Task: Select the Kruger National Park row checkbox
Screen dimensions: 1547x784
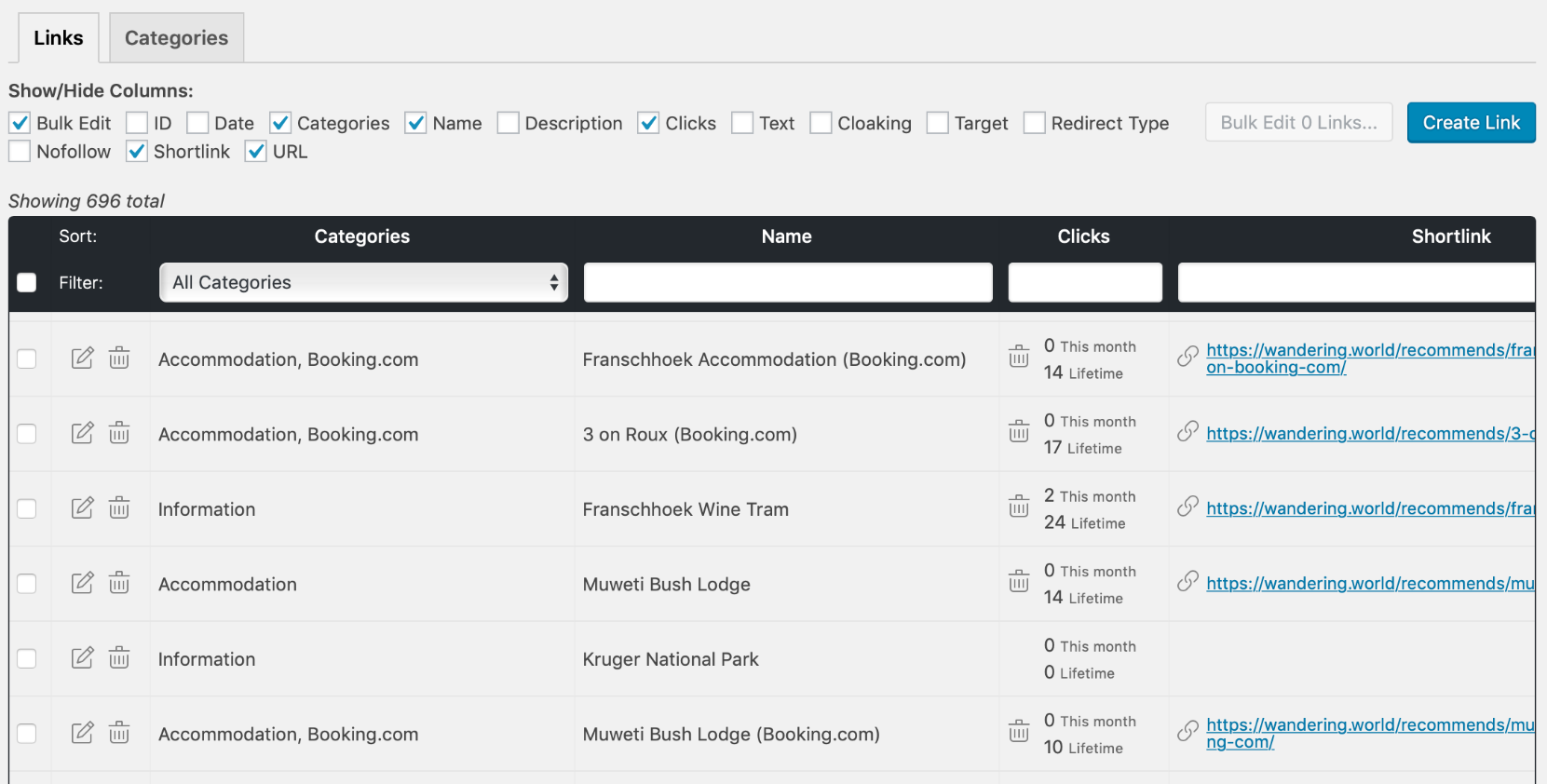Action: click(27, 658)
